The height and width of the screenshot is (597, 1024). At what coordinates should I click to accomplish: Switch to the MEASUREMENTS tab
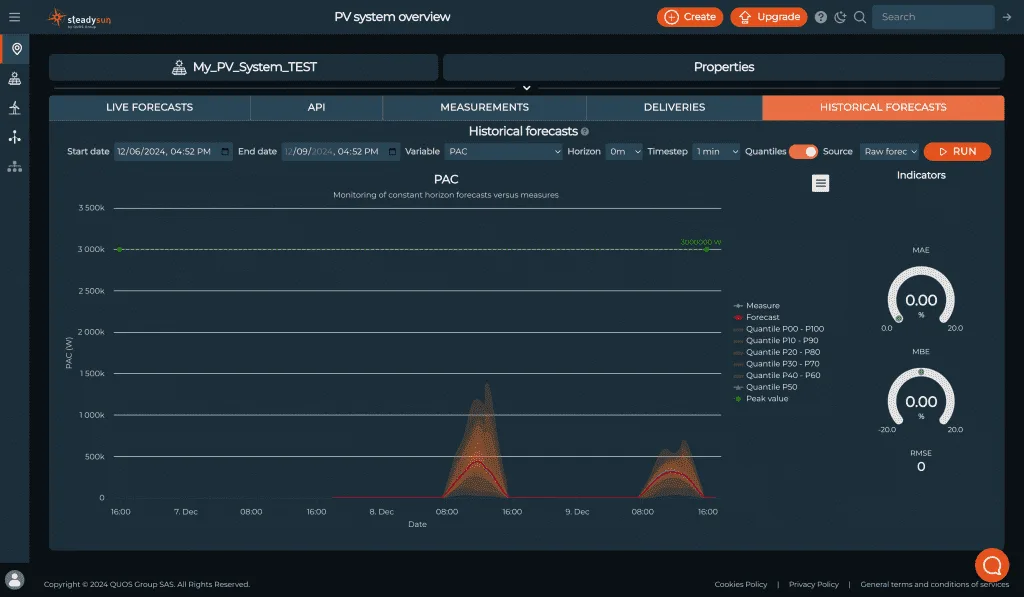(484, 107)
